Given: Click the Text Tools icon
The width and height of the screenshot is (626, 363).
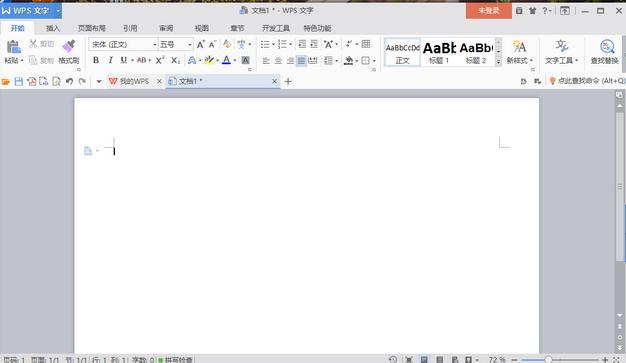Looking at the screenshot, I should click(x=561, y=47).
